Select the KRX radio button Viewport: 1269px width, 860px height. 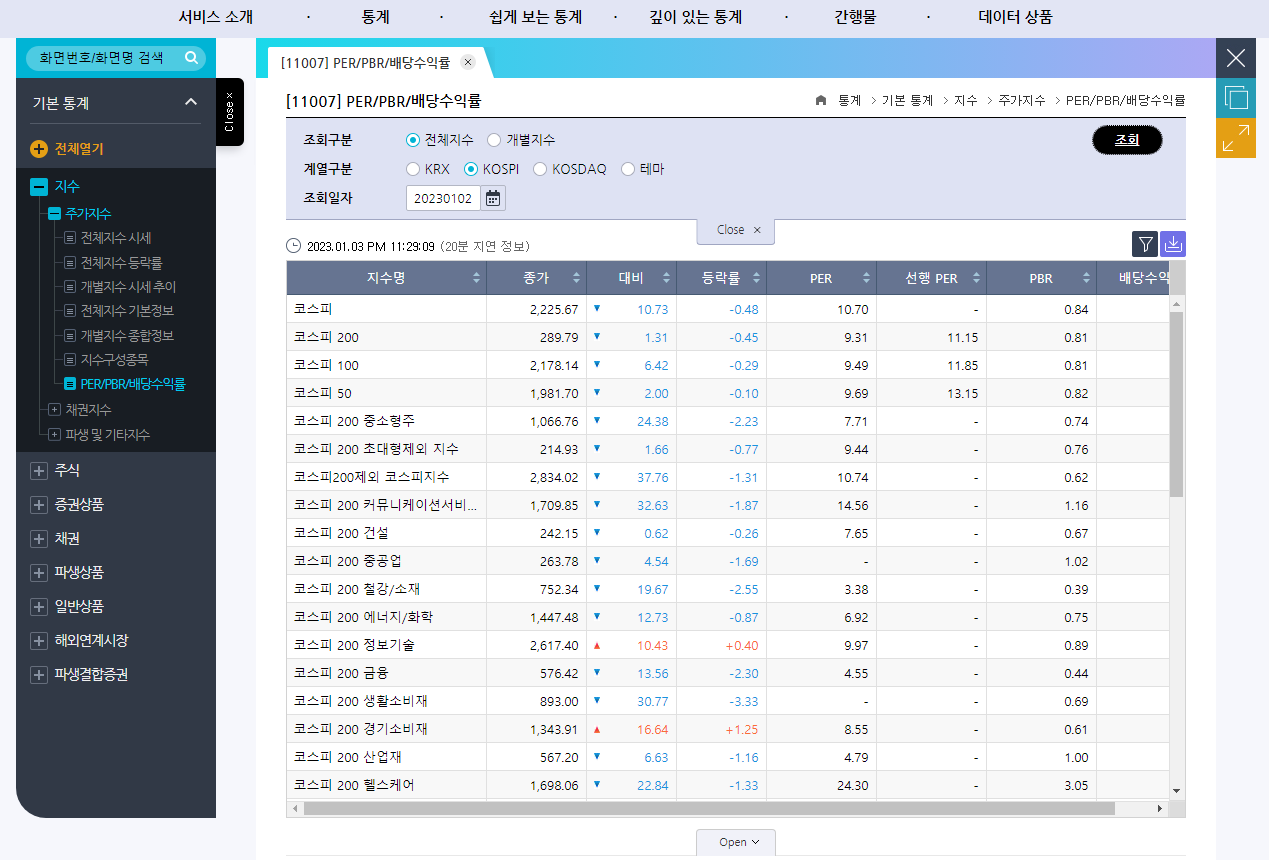pyautogui.click(x=413, y=169)
